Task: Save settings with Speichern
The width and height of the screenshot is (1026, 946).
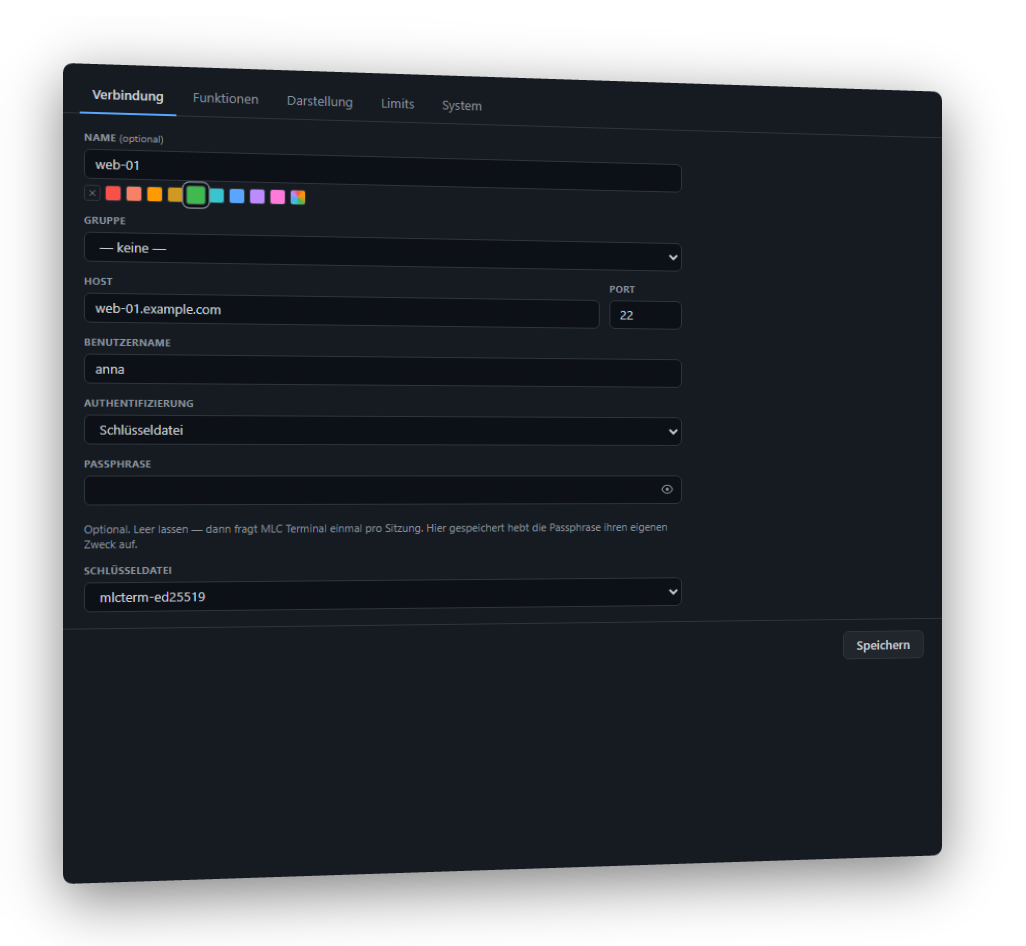Action: tap(883, 645)
